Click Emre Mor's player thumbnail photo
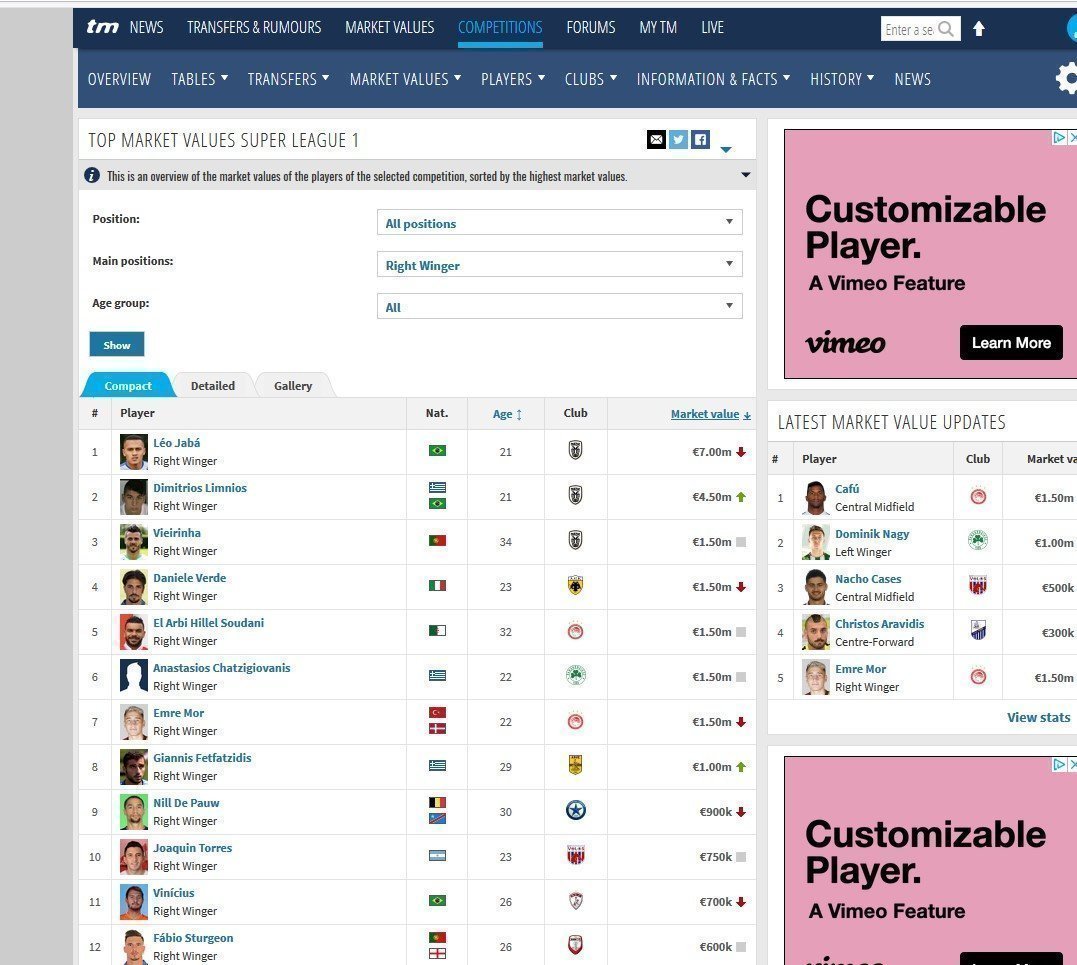 pos(133,722)
